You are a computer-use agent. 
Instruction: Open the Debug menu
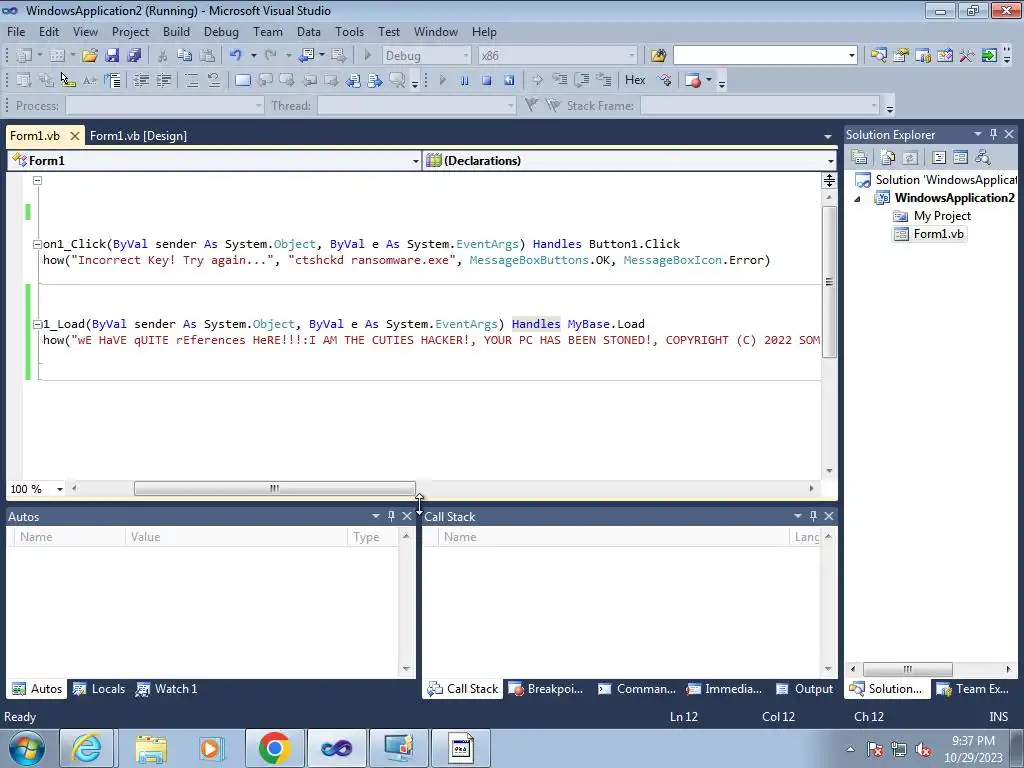(221, 31)
